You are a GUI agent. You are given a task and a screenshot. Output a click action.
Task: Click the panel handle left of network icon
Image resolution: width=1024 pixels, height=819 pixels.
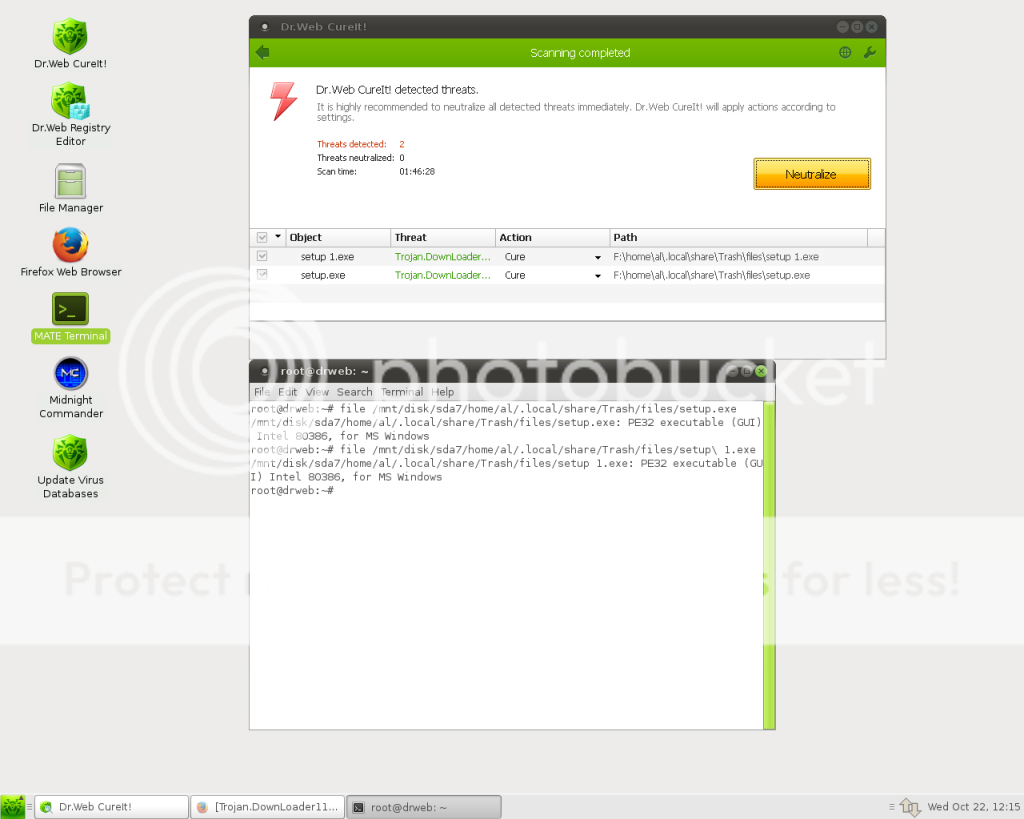coord(891,807)
